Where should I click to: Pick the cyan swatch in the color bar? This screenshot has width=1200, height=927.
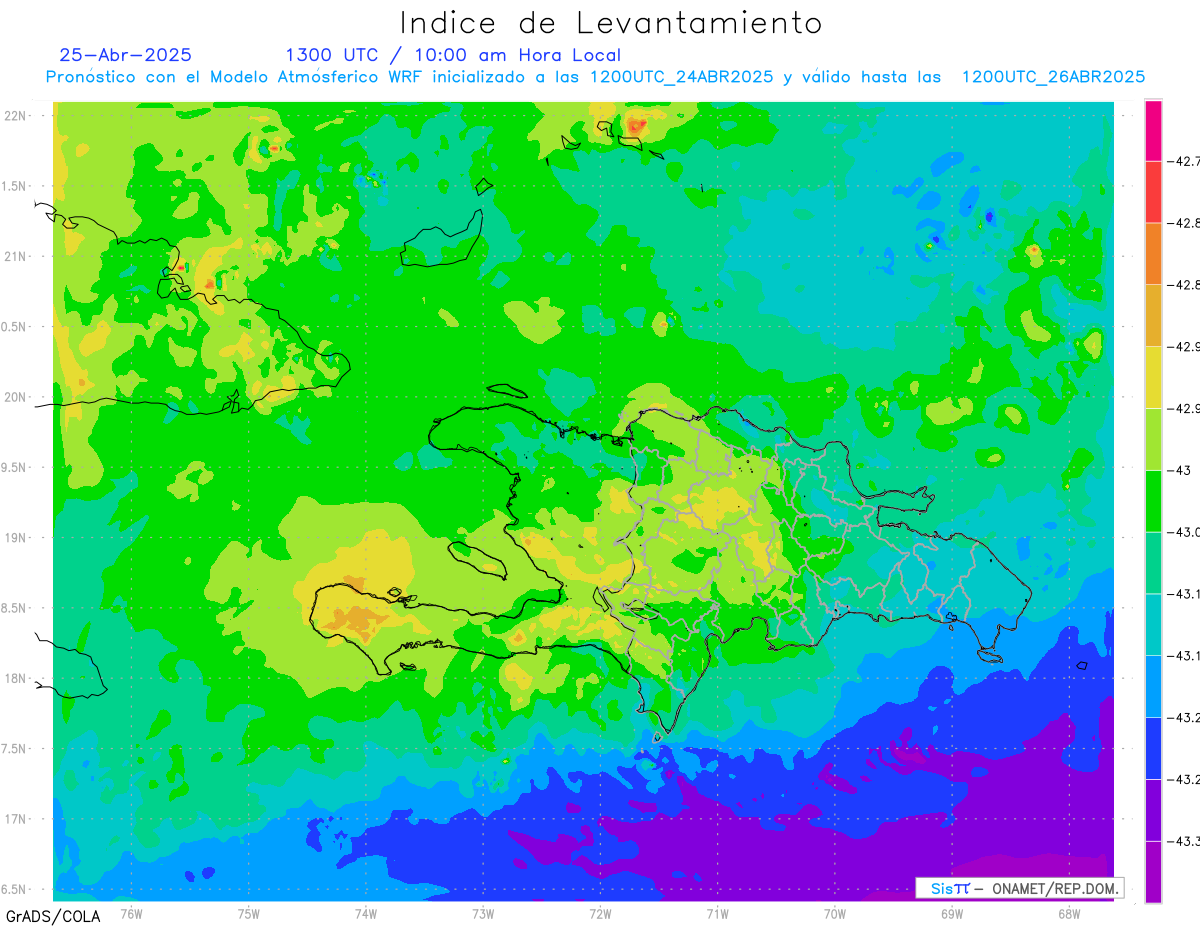(1153, 625)
